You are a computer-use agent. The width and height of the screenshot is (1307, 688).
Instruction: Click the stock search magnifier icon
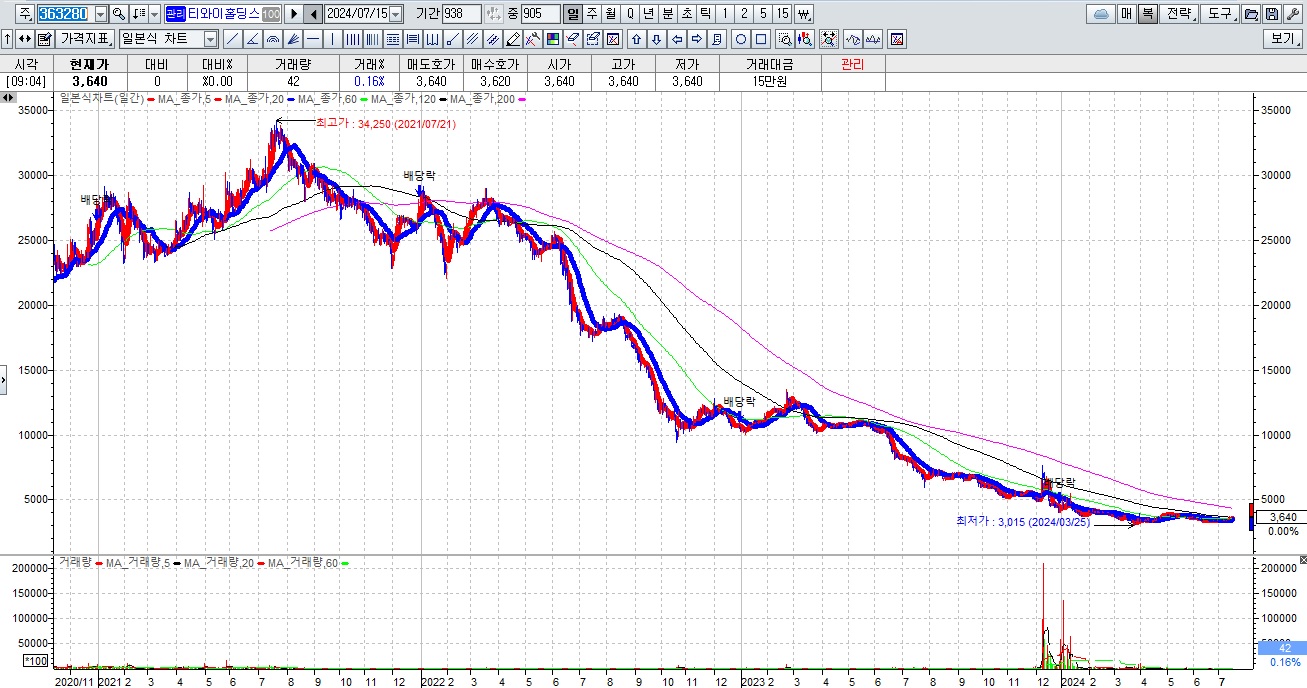coord(119,14)
